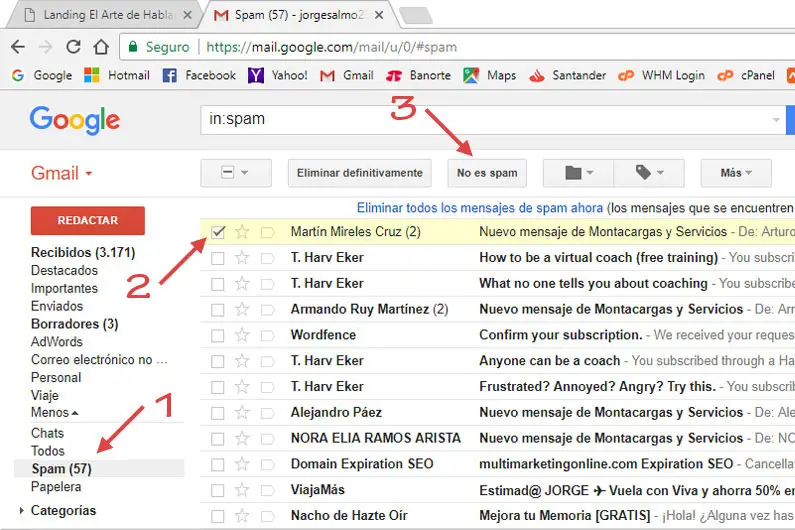The height and width of the screenshot is (530, 795).
Task: Star the Armando Ruy Martínez message
Action: [242, 309]
